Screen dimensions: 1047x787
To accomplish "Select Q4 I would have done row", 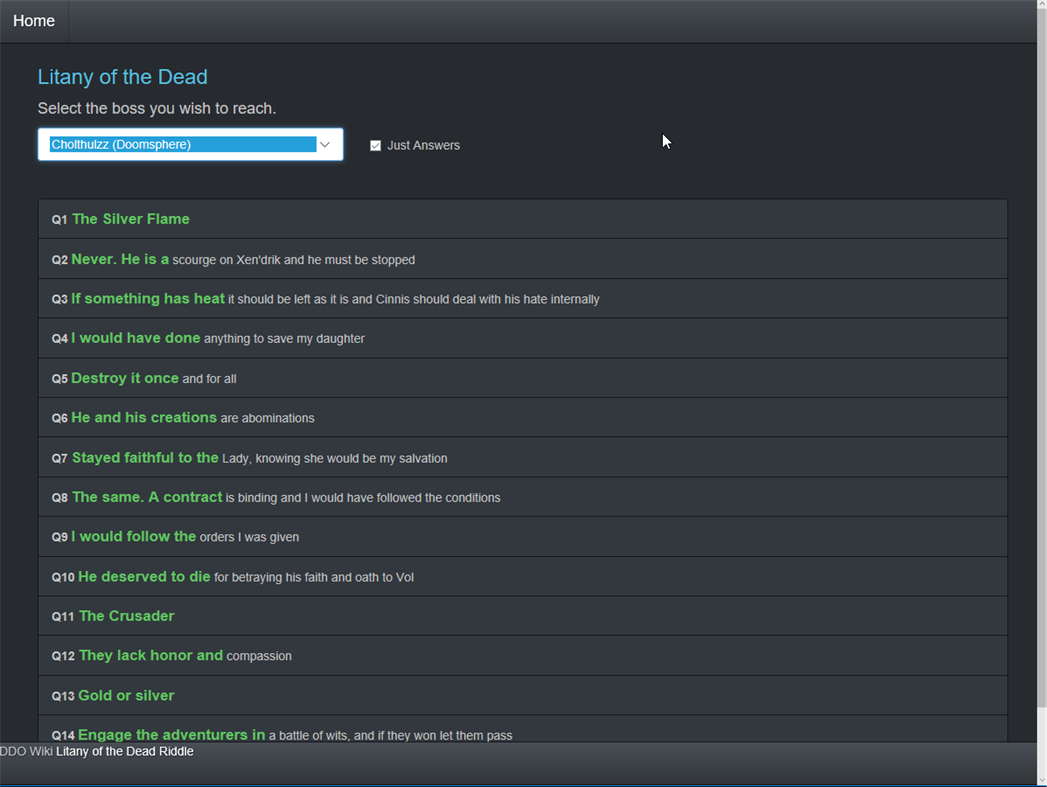I will tap(523, 338).
